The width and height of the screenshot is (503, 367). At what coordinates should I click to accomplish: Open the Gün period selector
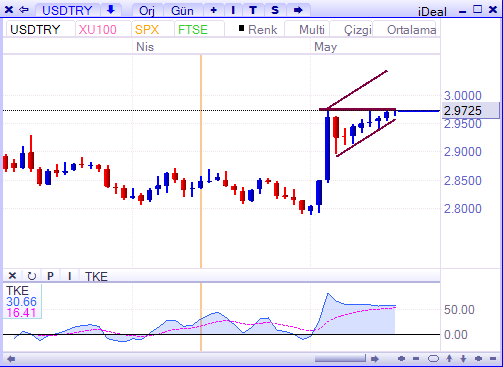(x=182, y=10)
